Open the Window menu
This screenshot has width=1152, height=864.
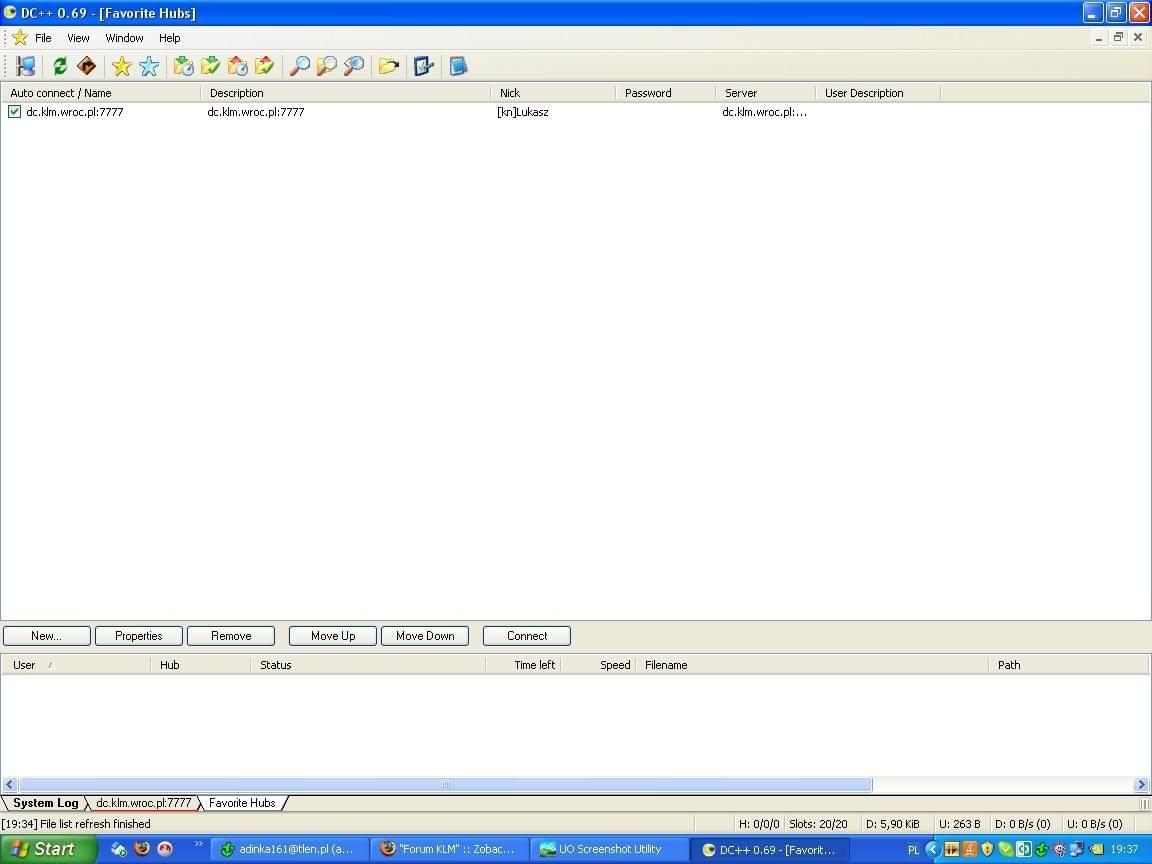coord(124,38)
